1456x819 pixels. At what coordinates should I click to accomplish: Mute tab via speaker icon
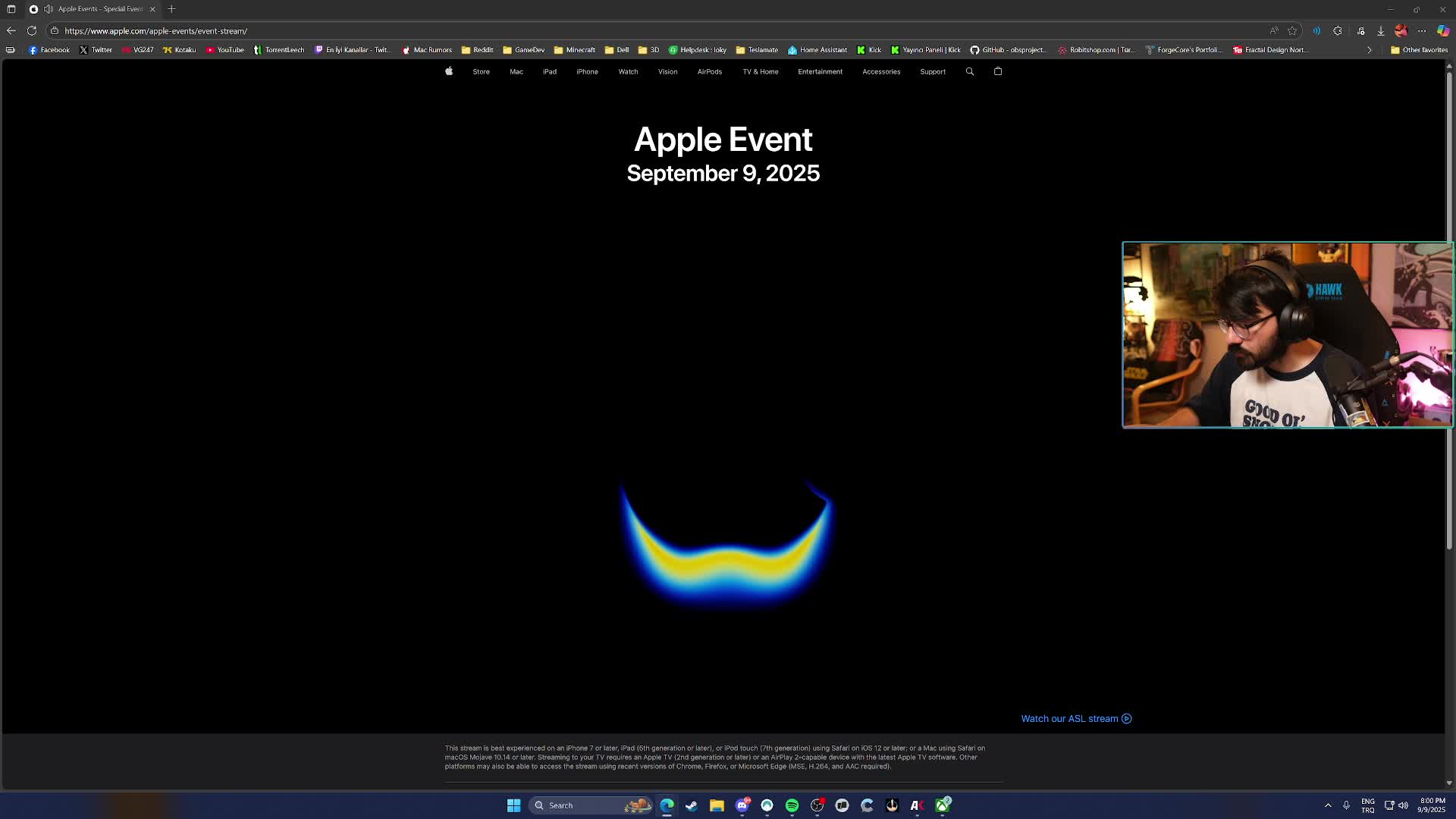(49, 9)
